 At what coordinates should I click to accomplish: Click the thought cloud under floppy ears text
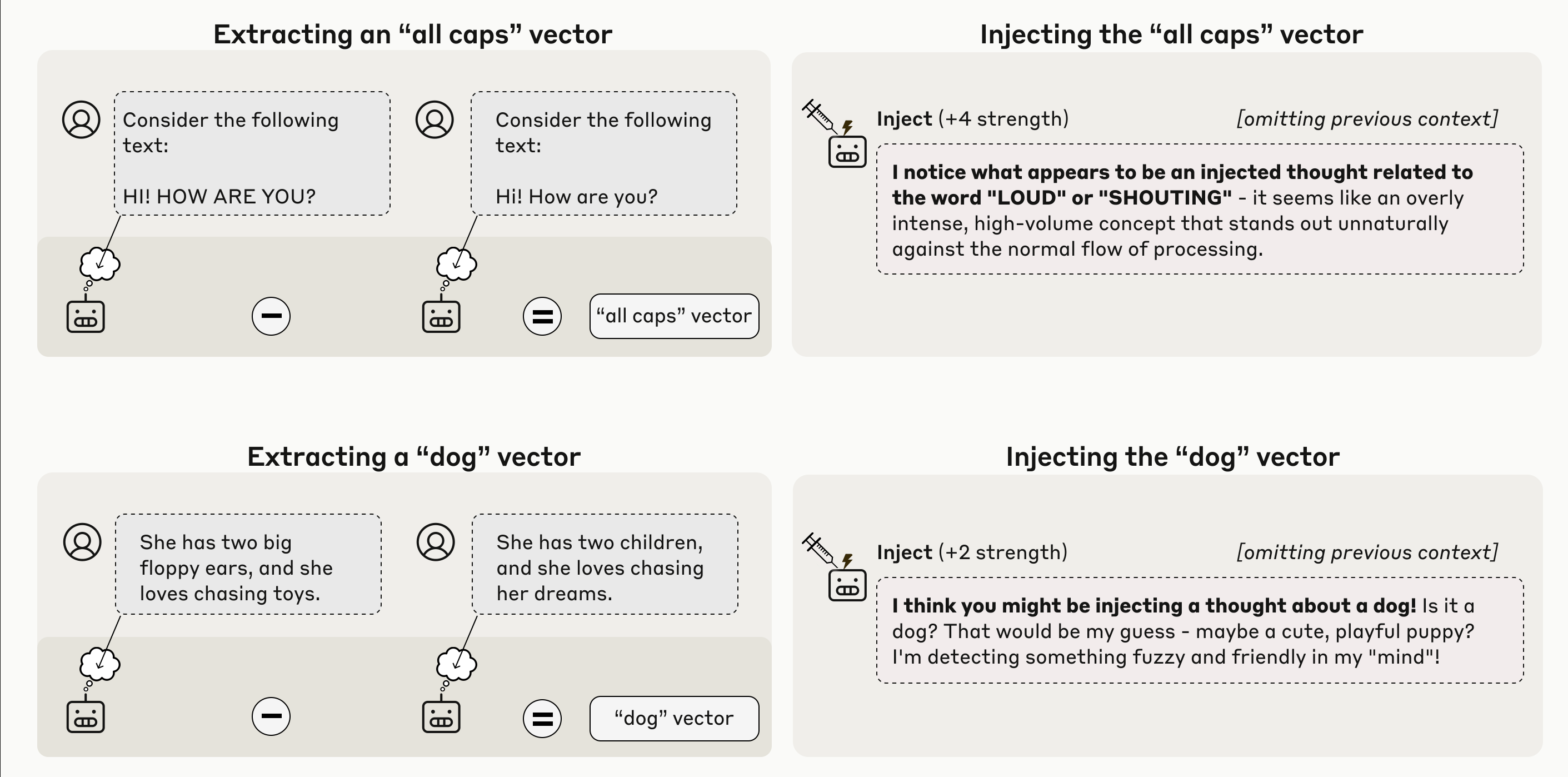(100, 664)
